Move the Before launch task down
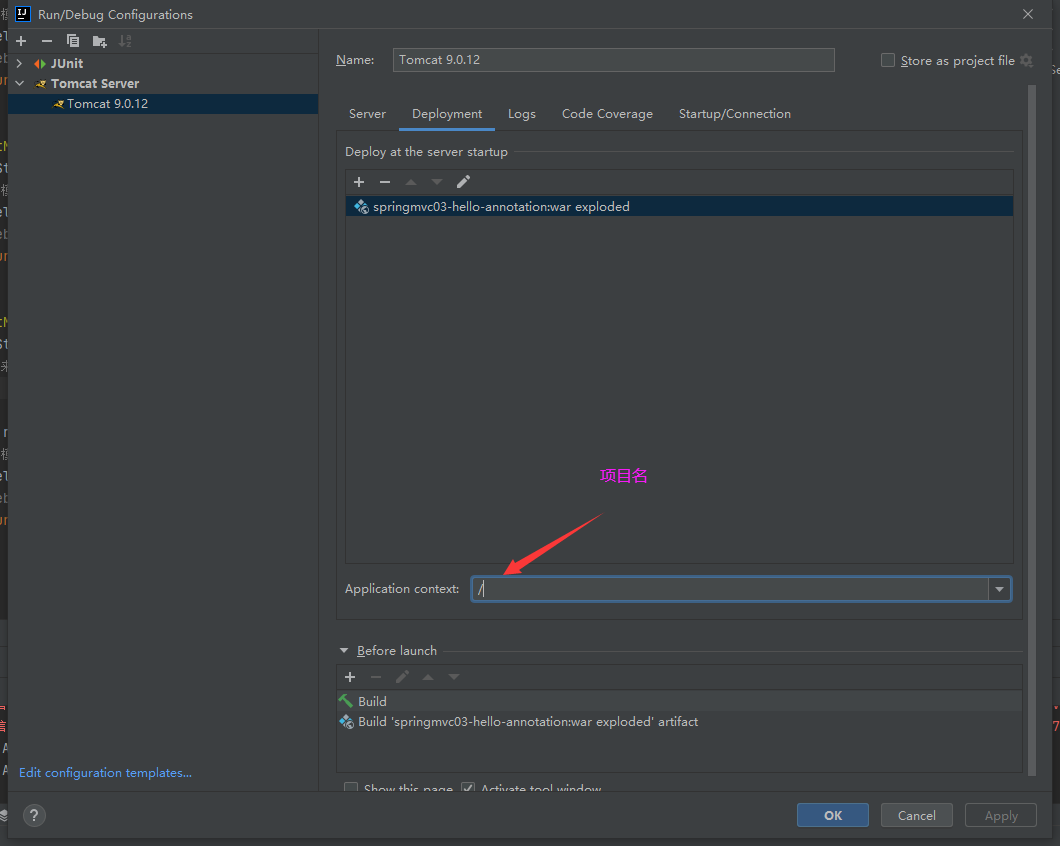Image resolution: width=1060 pixels, height=846 pixels. [x=454, y=677]
